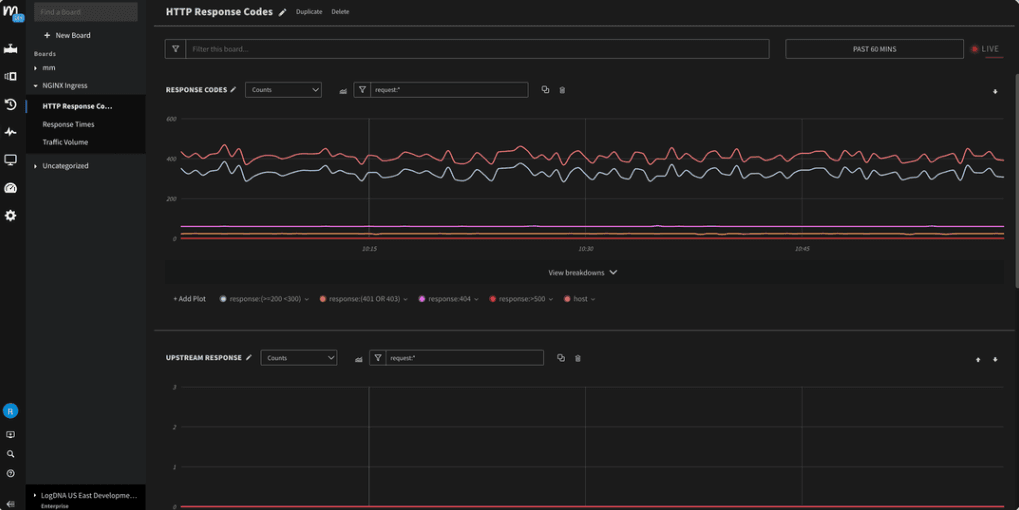
Task: Click the Duplicate board link
Action: pyautogui.click(x=309, y=12)
